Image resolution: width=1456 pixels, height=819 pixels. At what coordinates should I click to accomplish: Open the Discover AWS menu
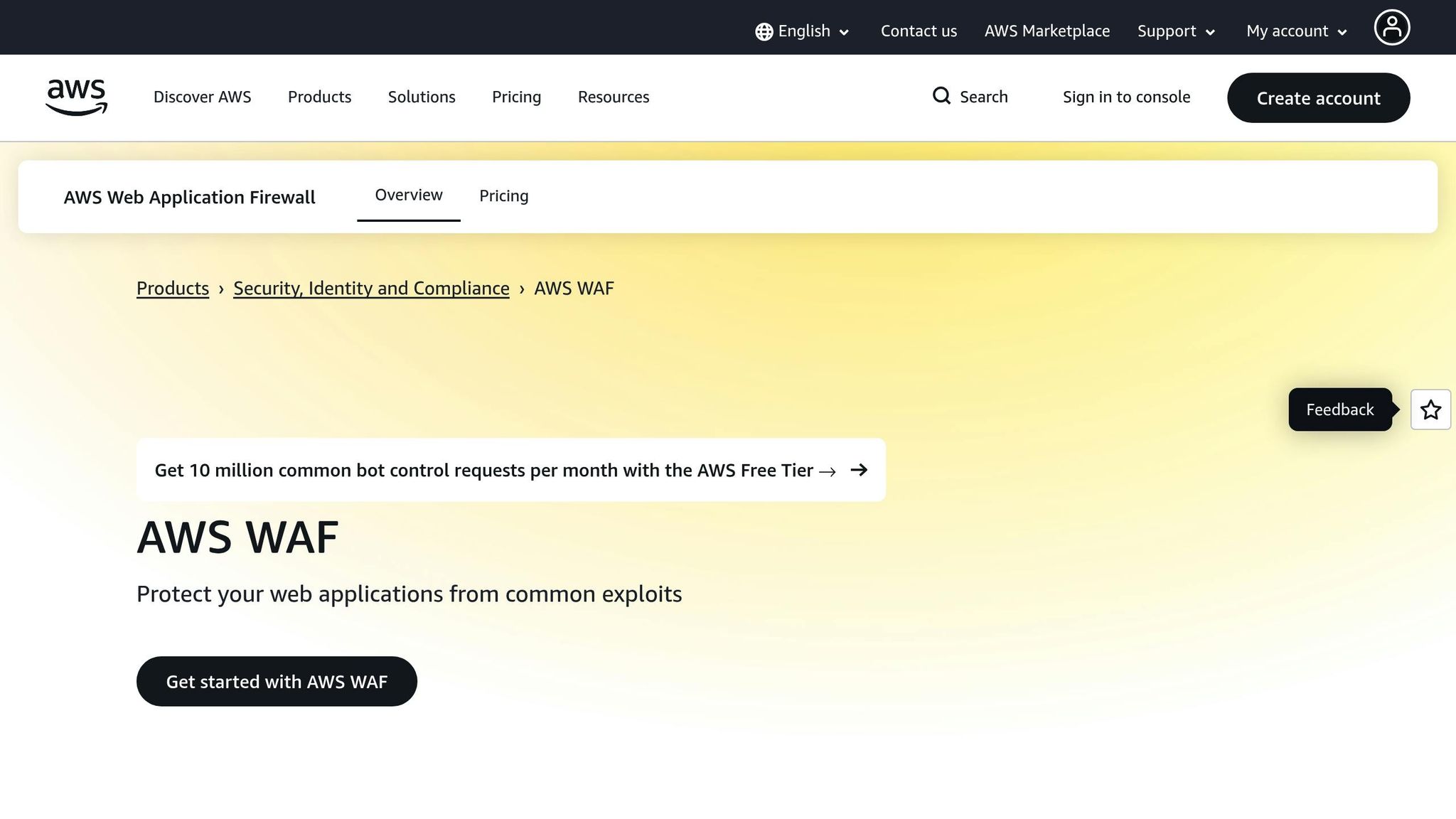point(202,97)
